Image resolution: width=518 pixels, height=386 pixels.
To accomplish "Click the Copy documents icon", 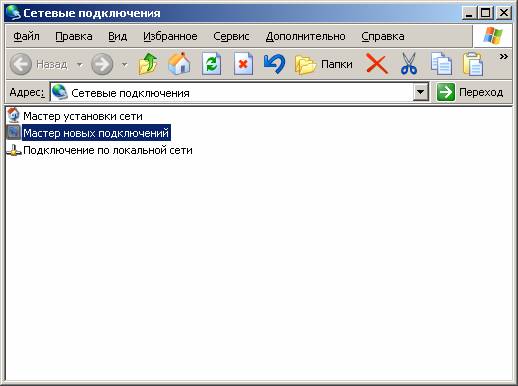I will click(x=441, y=64).
